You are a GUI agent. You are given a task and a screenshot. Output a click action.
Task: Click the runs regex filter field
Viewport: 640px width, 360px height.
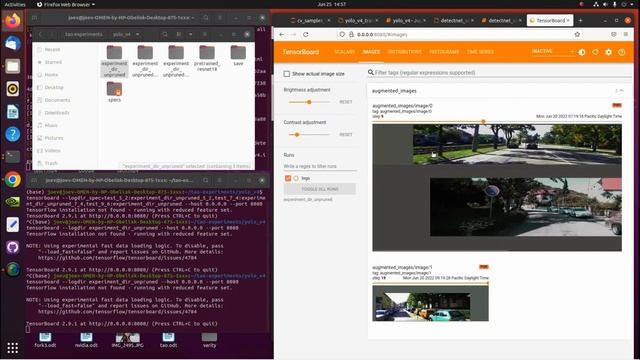(320, 167)
